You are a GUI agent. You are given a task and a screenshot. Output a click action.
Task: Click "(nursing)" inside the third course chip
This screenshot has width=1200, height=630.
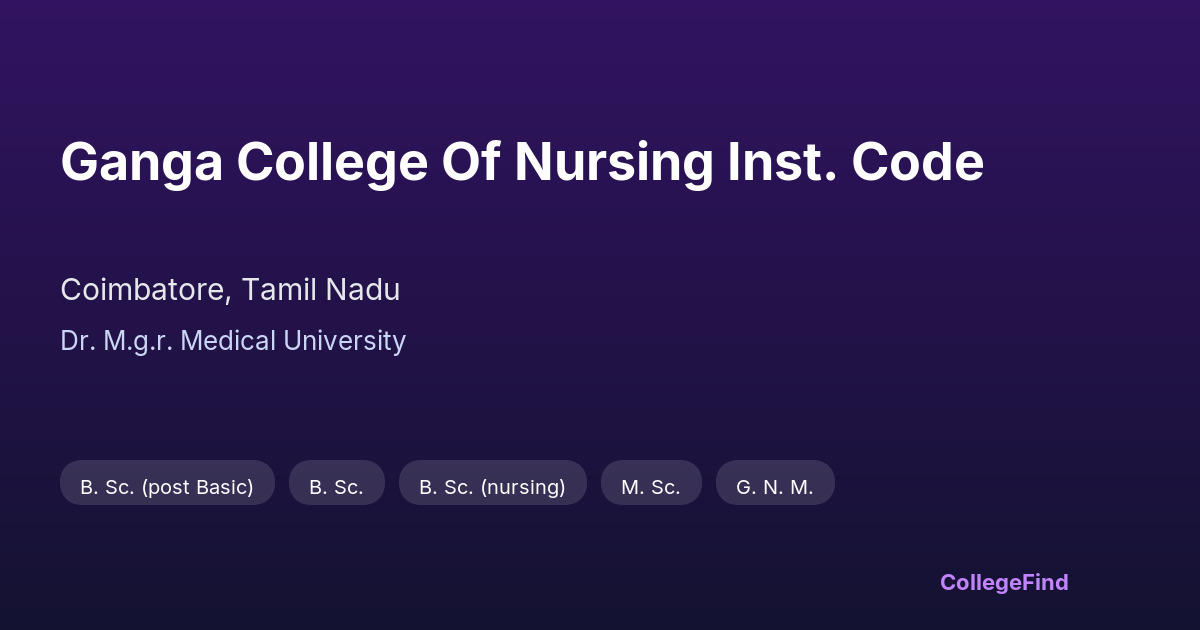523,487
